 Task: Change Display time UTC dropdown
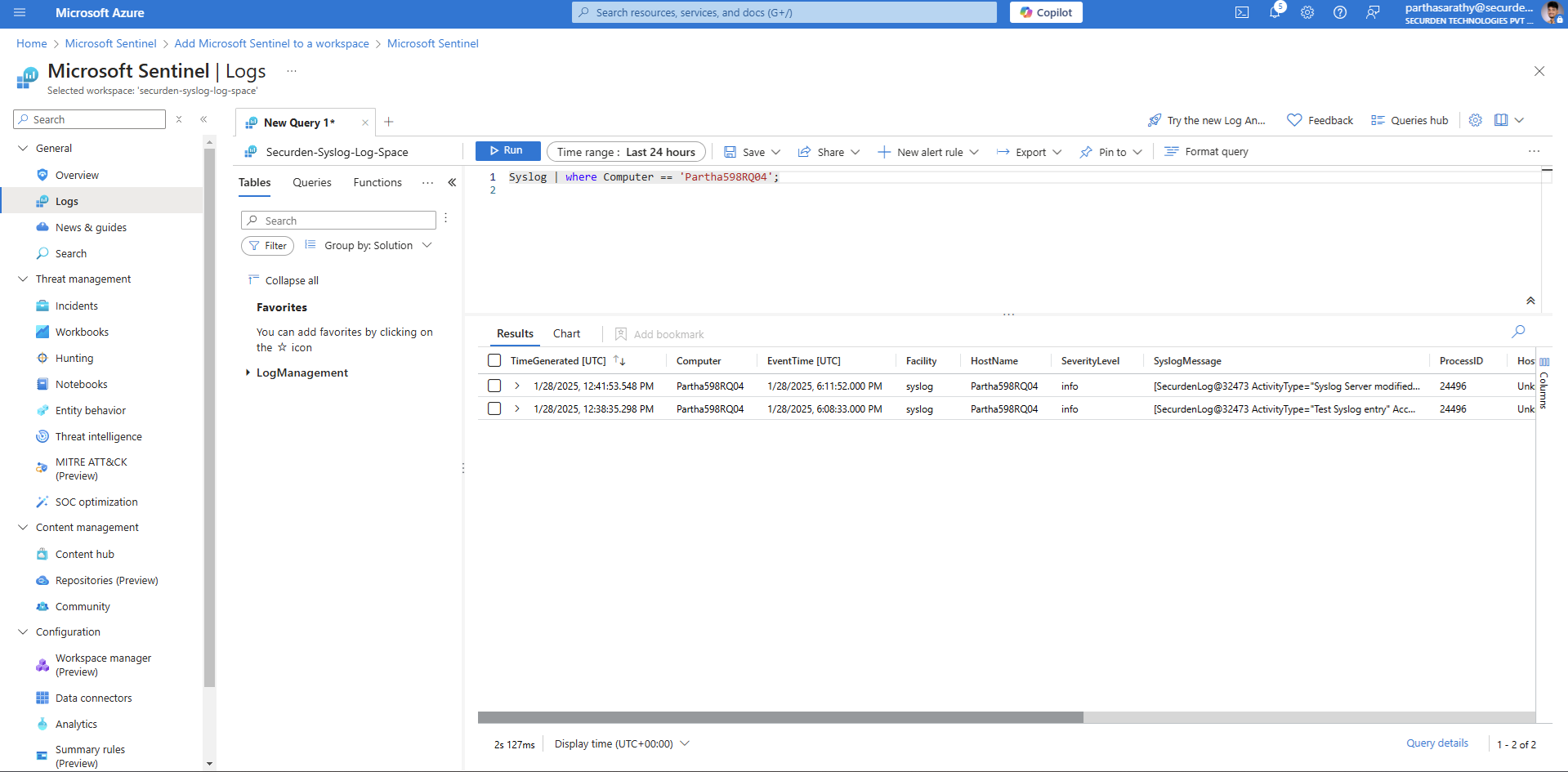point(623,743)
